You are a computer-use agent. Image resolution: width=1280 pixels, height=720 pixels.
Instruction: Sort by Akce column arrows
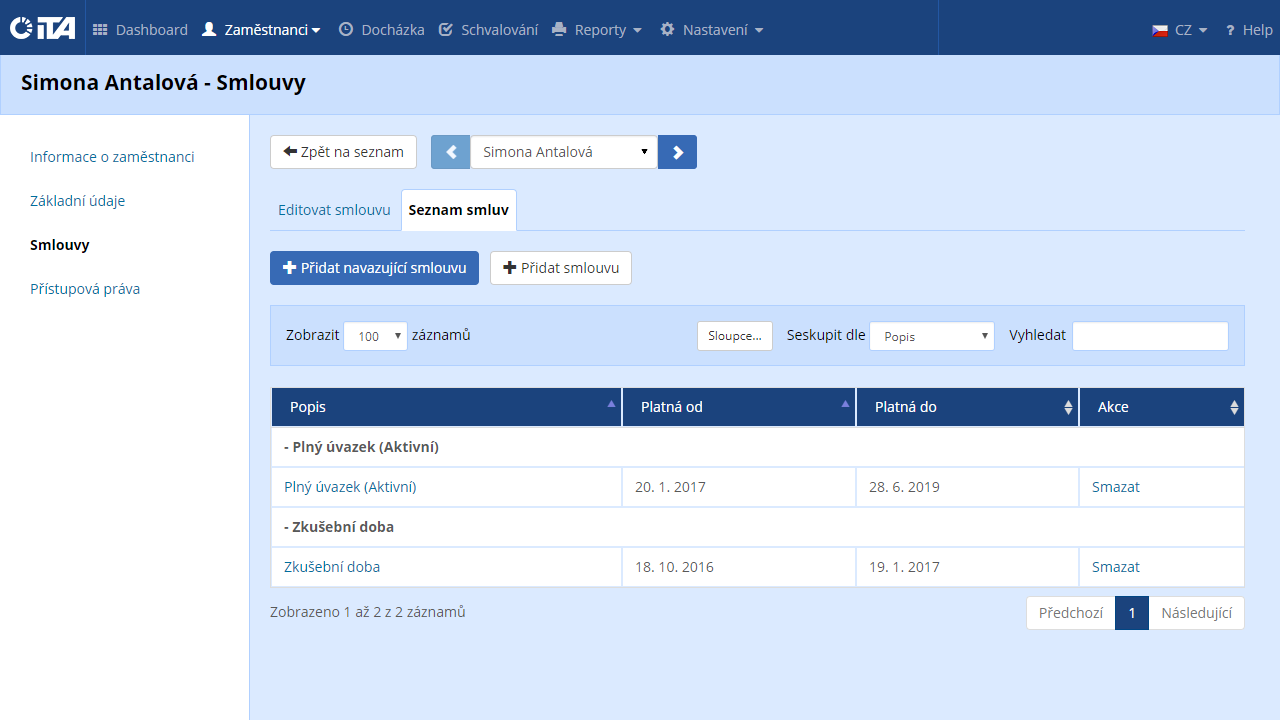pos(1234,408)
